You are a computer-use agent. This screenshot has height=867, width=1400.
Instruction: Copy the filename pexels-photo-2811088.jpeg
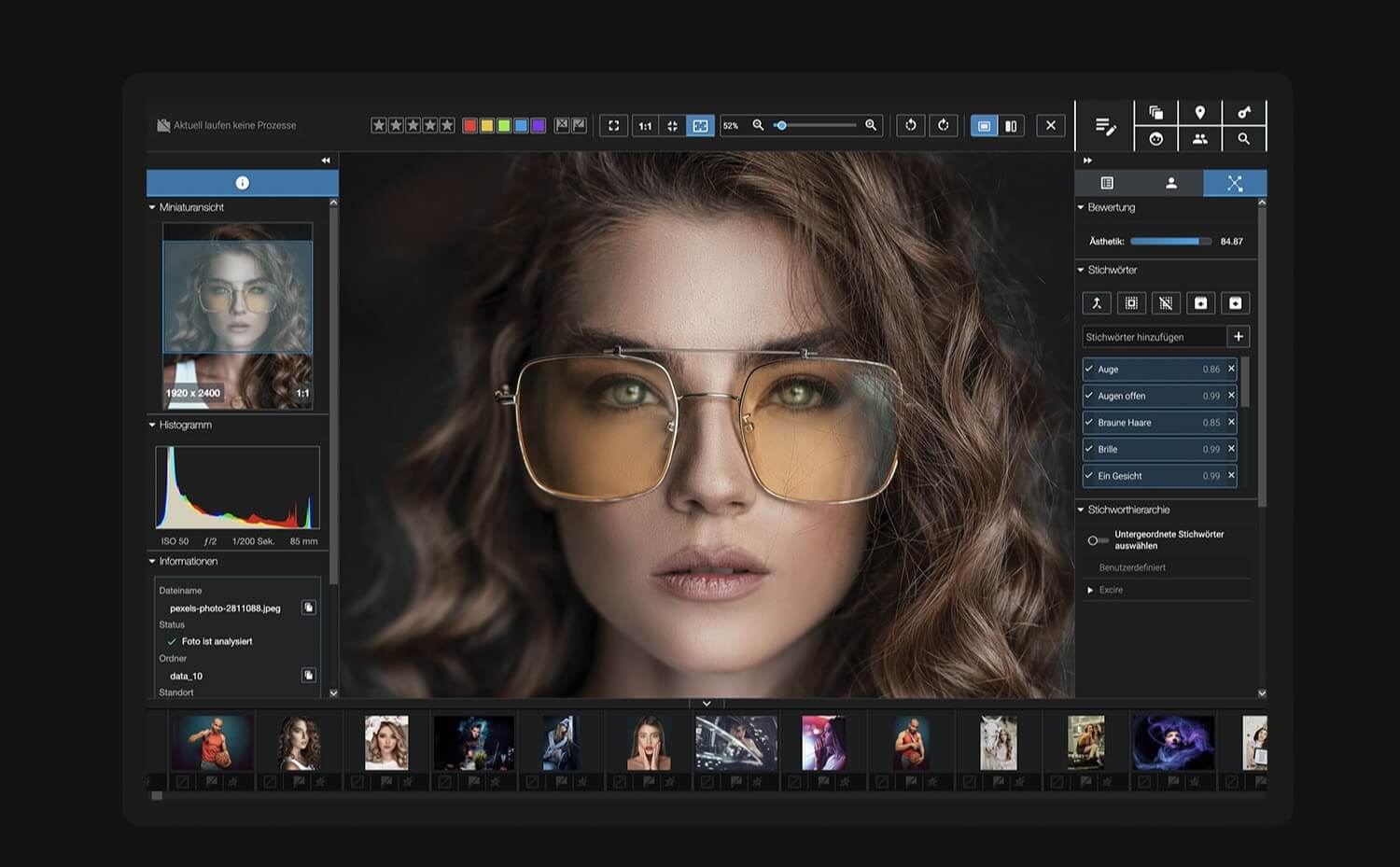point(309,608)
